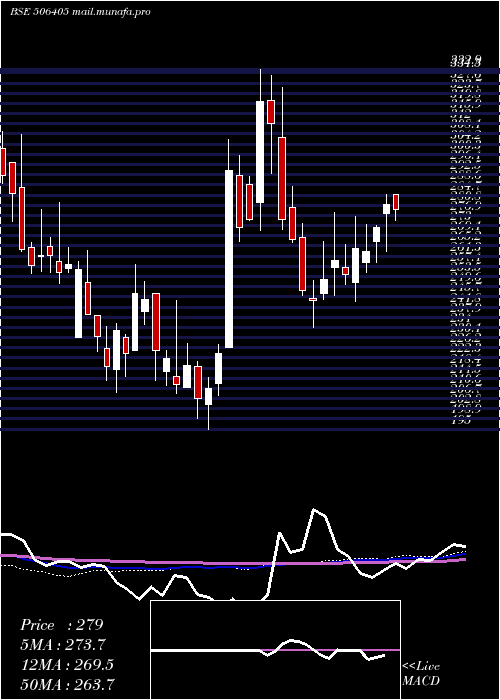This screenshot has width=500, height=700.
Task: Click the '12MA : 269.5' value
Action: pyautogui.click(x=67, y=665)
